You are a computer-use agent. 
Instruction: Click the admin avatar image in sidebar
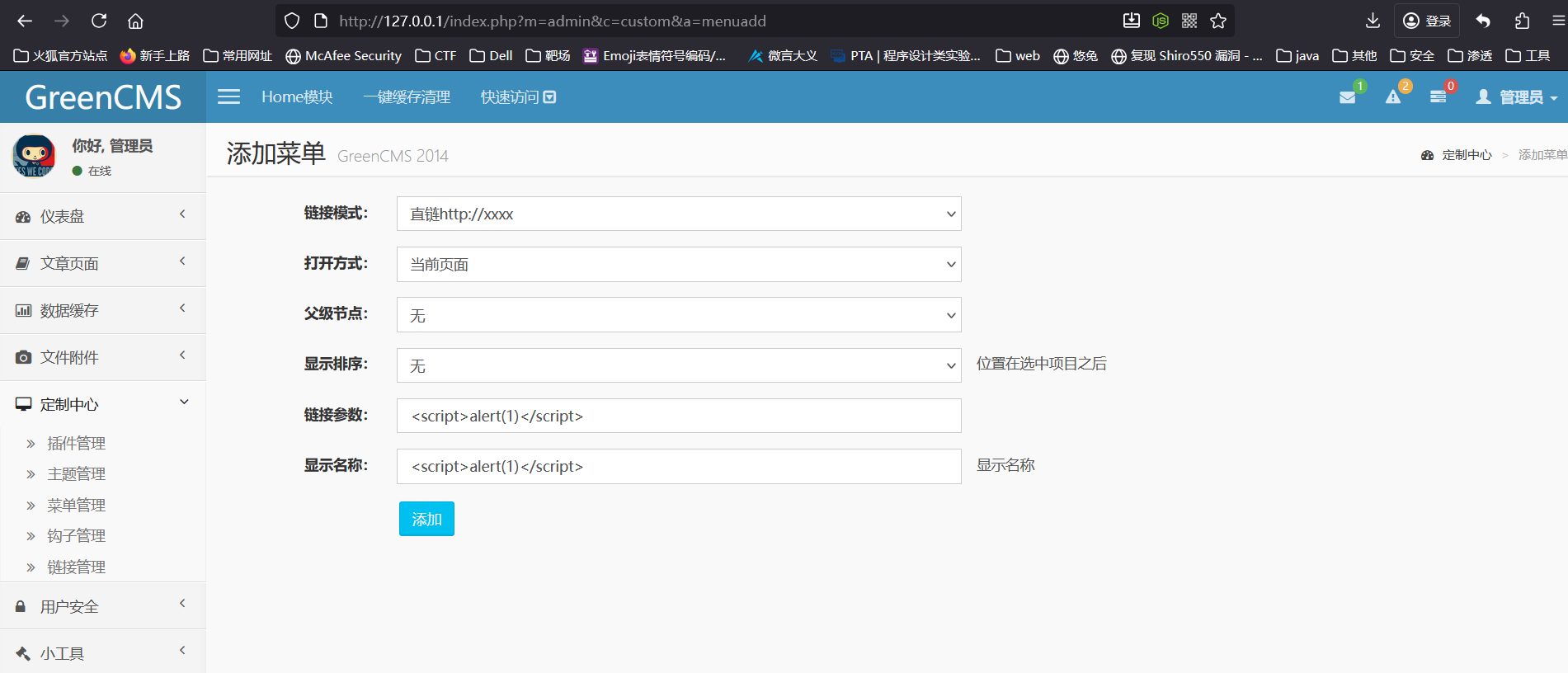34,156
